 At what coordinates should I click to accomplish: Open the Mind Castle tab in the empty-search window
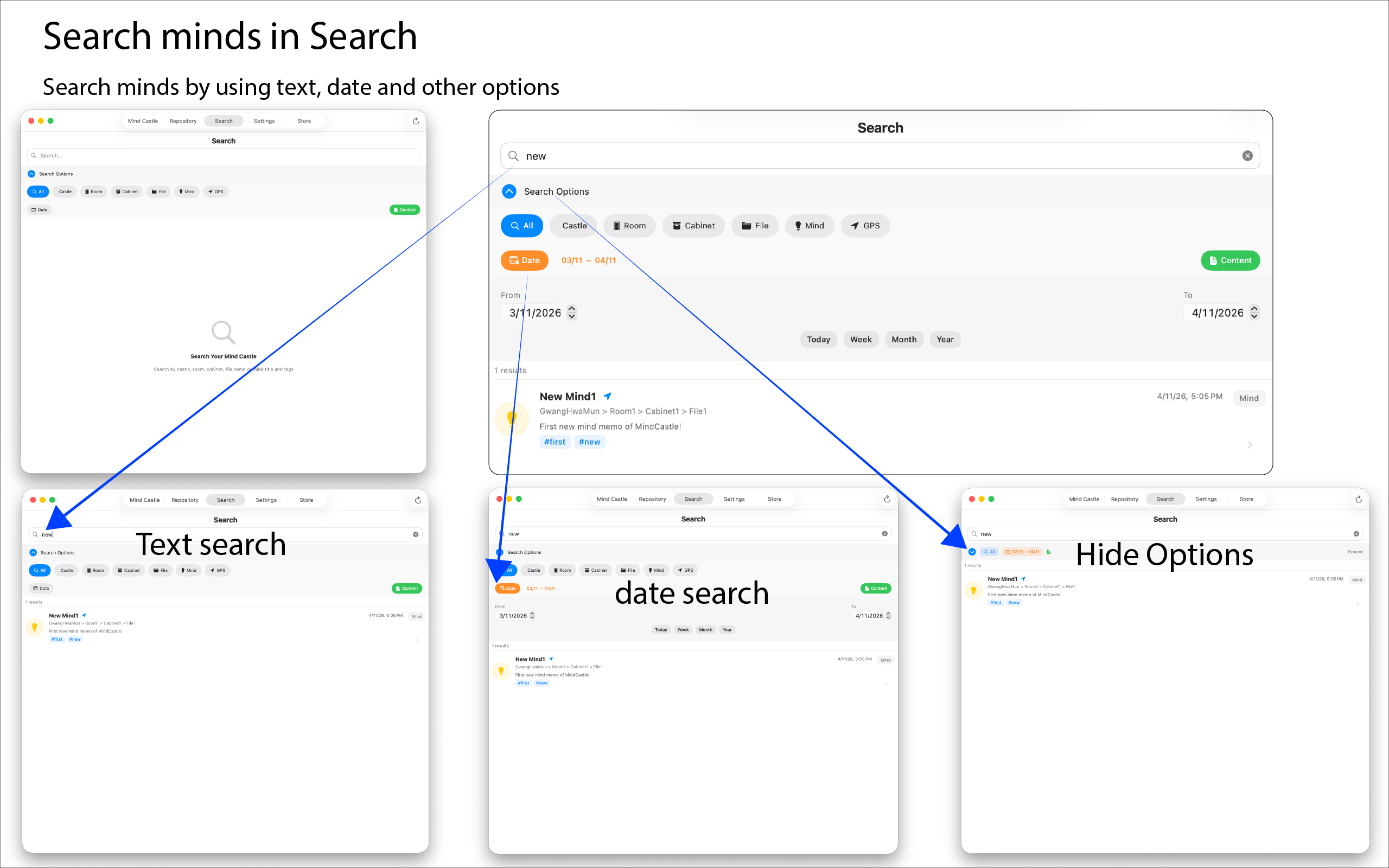[x=143, y=121]
